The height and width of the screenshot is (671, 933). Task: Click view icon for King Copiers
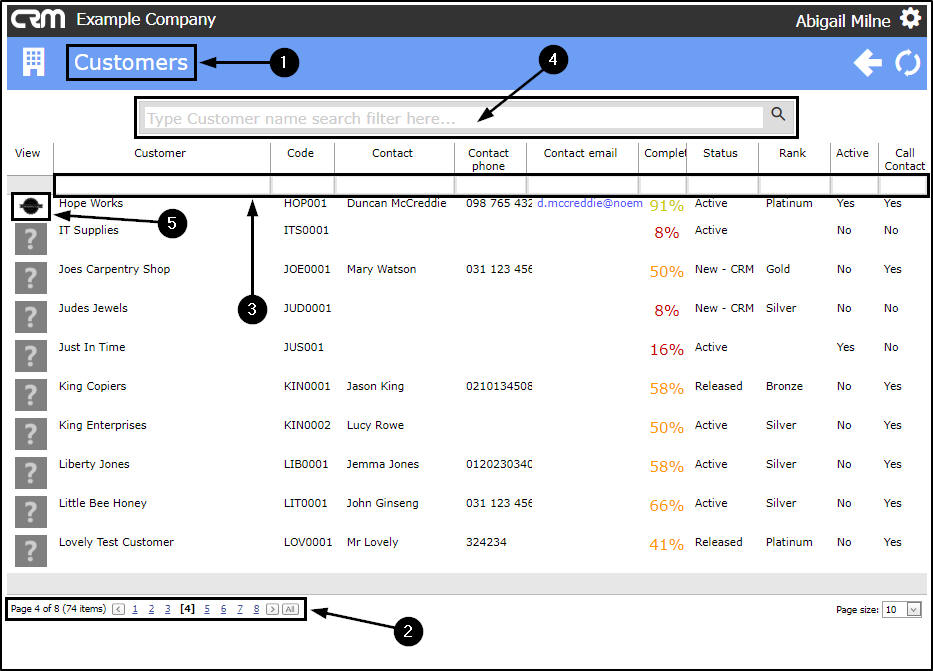click(x=30, y=395)
